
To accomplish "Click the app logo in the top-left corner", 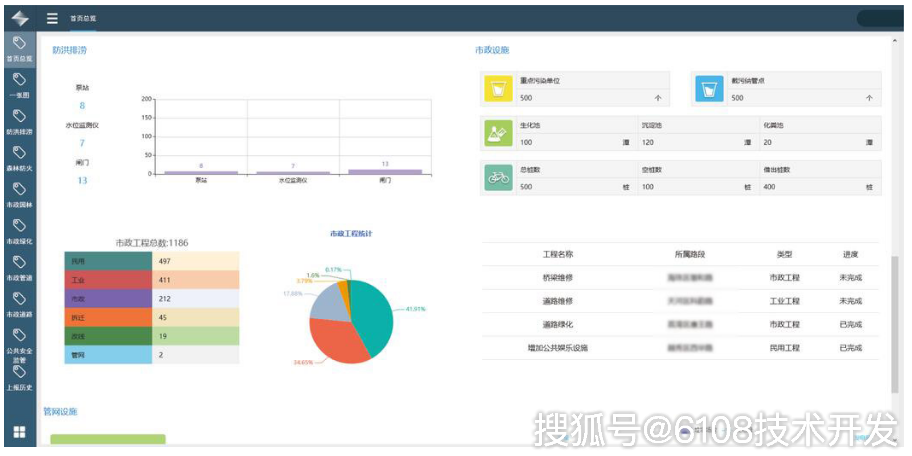I will [20, 19].
